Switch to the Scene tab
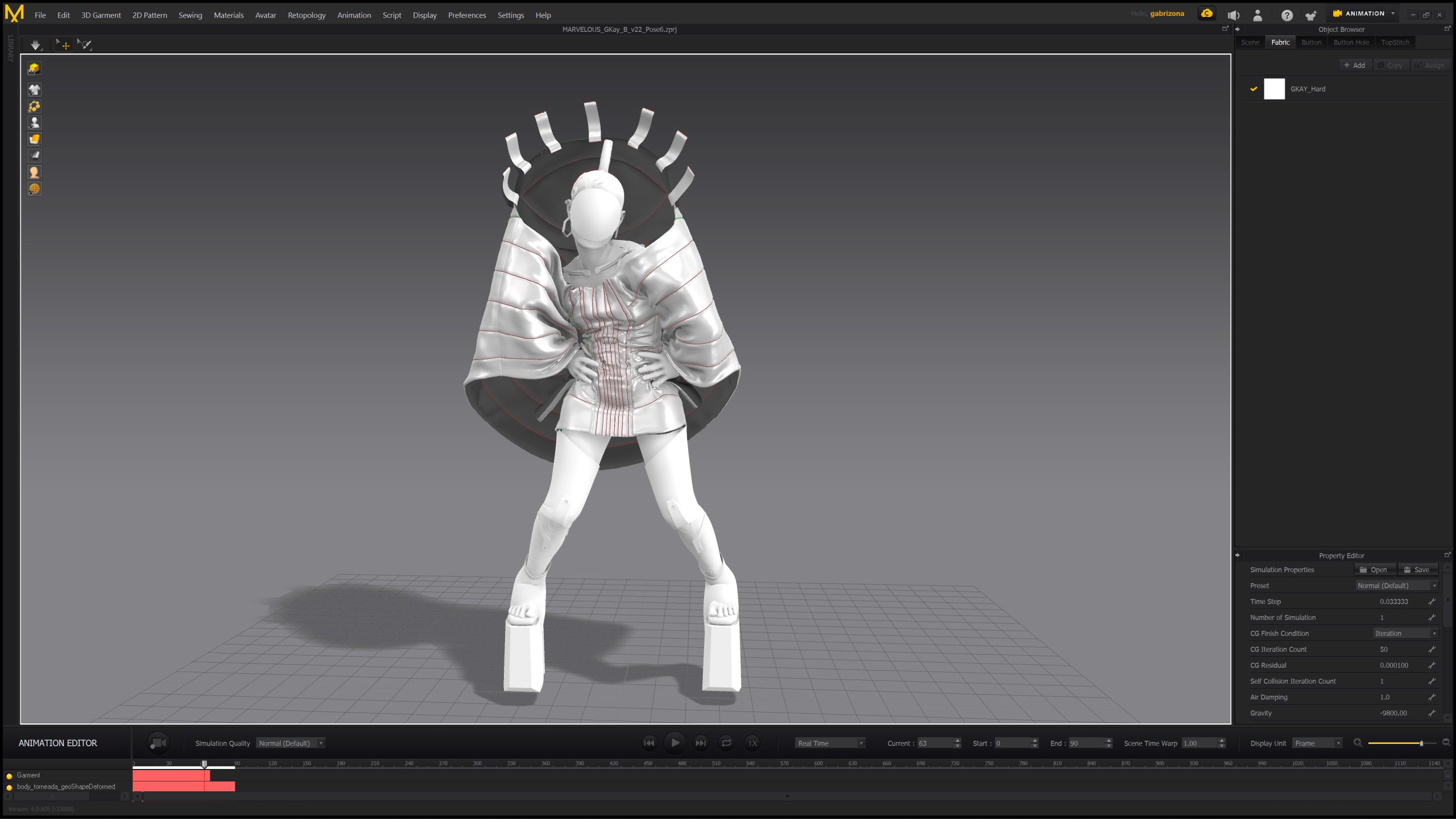The height and width of the screenshot is (819, 1456). pos(1250,43)
